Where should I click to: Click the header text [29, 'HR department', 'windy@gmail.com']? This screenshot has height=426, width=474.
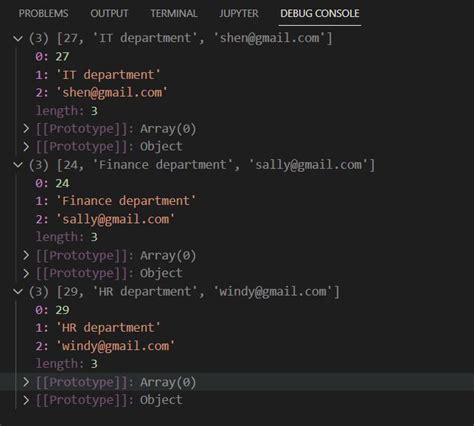click(198, 292)
